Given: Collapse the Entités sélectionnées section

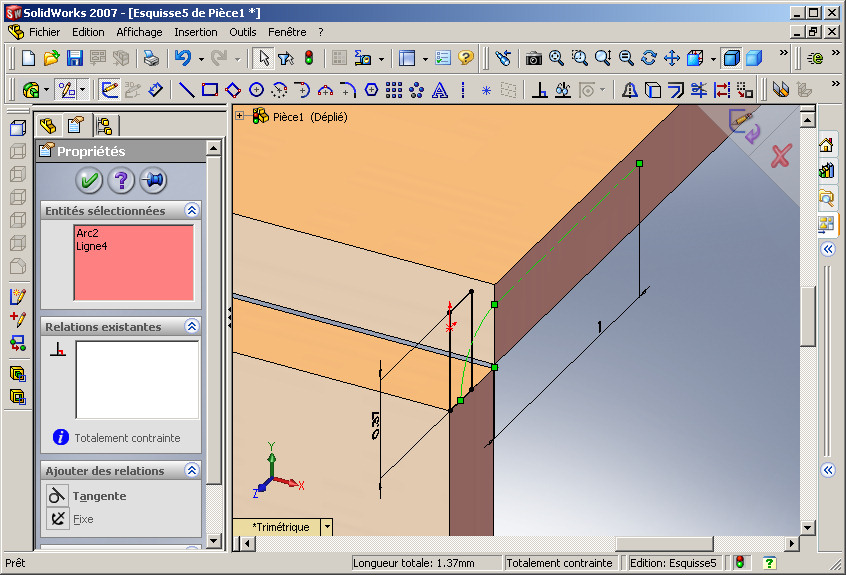Looking at the screenshot, I should click(x=192, y=210).
